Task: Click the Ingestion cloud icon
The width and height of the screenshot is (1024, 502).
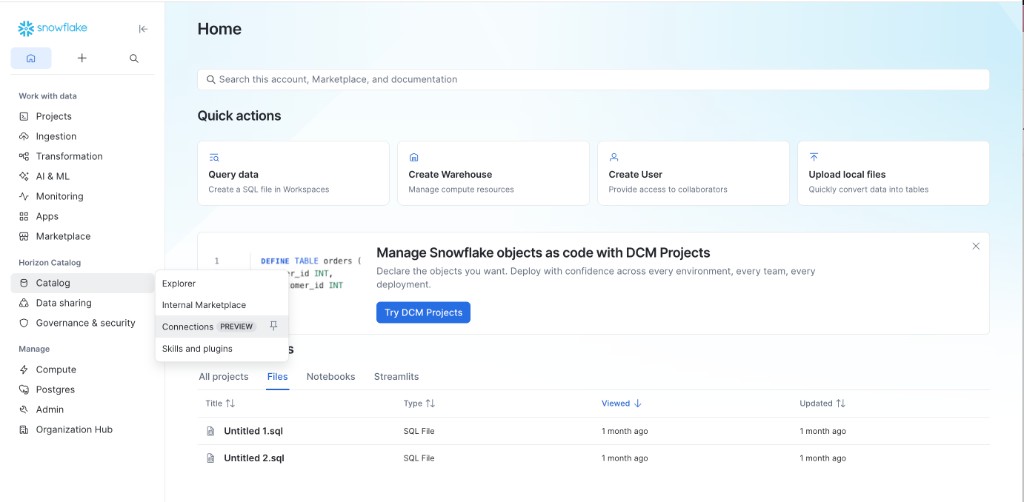Action: click(x=24, y=136)
